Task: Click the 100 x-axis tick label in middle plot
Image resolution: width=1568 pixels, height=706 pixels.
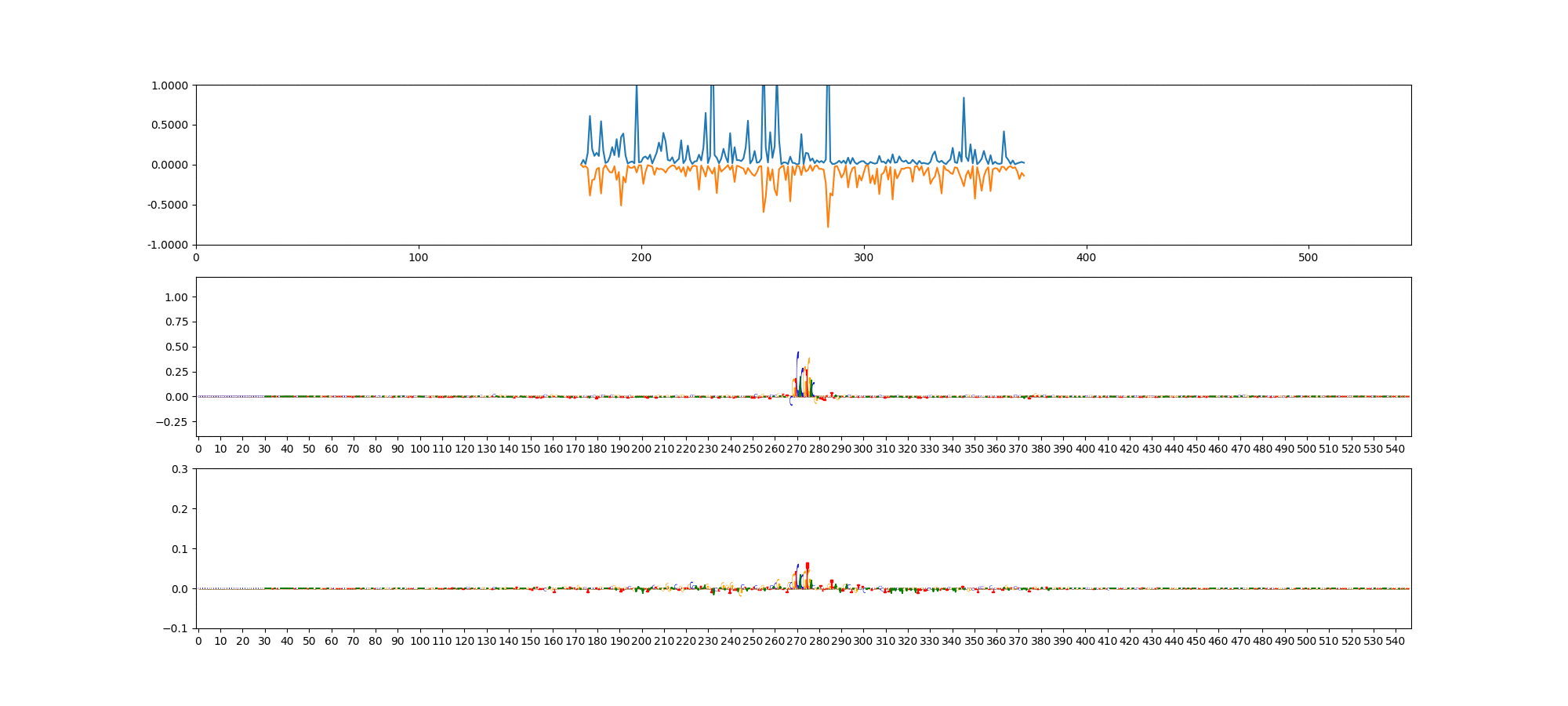Action: tap(419, 449)
